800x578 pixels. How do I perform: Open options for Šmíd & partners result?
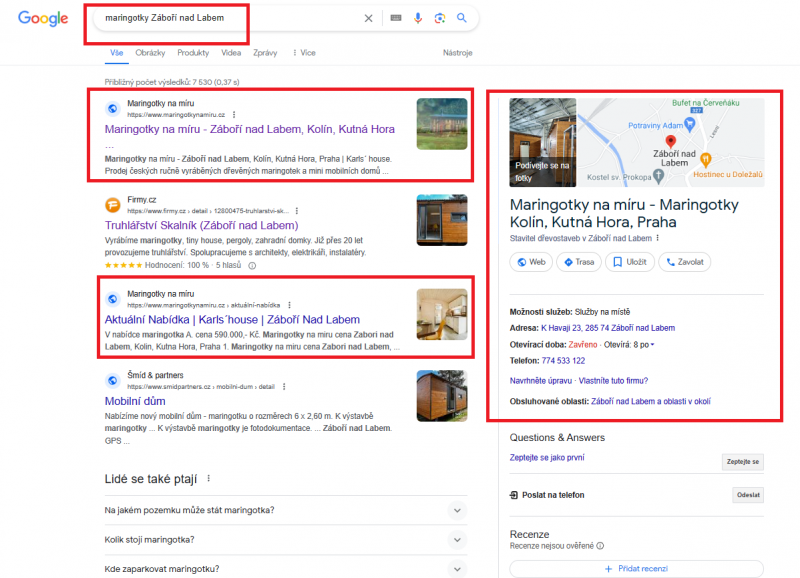pos(284,387)
